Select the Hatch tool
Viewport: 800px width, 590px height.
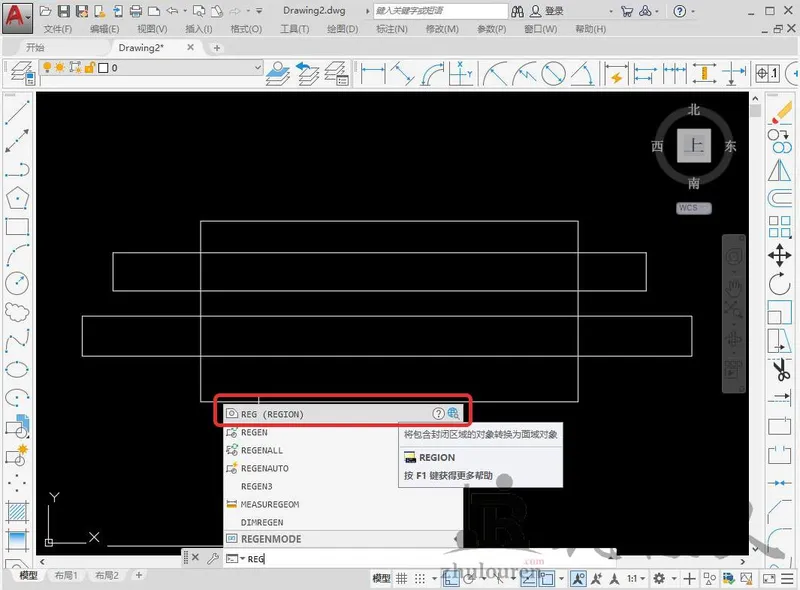[17, 512]
